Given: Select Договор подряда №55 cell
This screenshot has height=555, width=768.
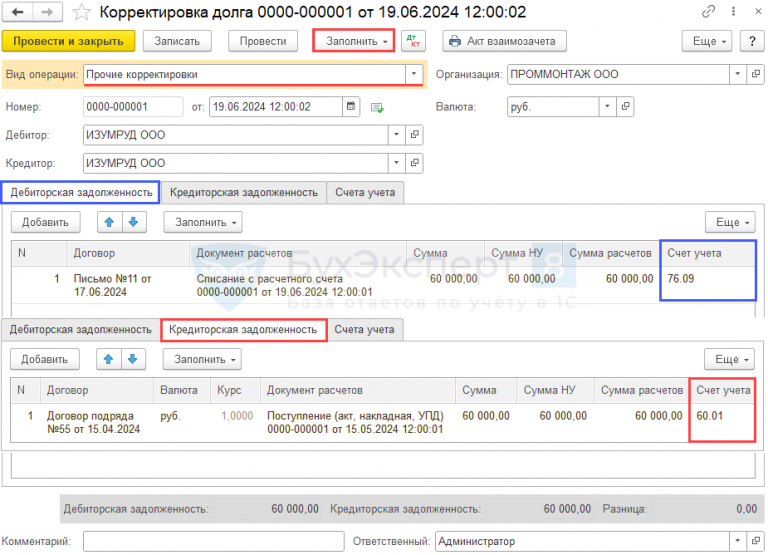Looking at the screenshot, I should tap(97, 423).
